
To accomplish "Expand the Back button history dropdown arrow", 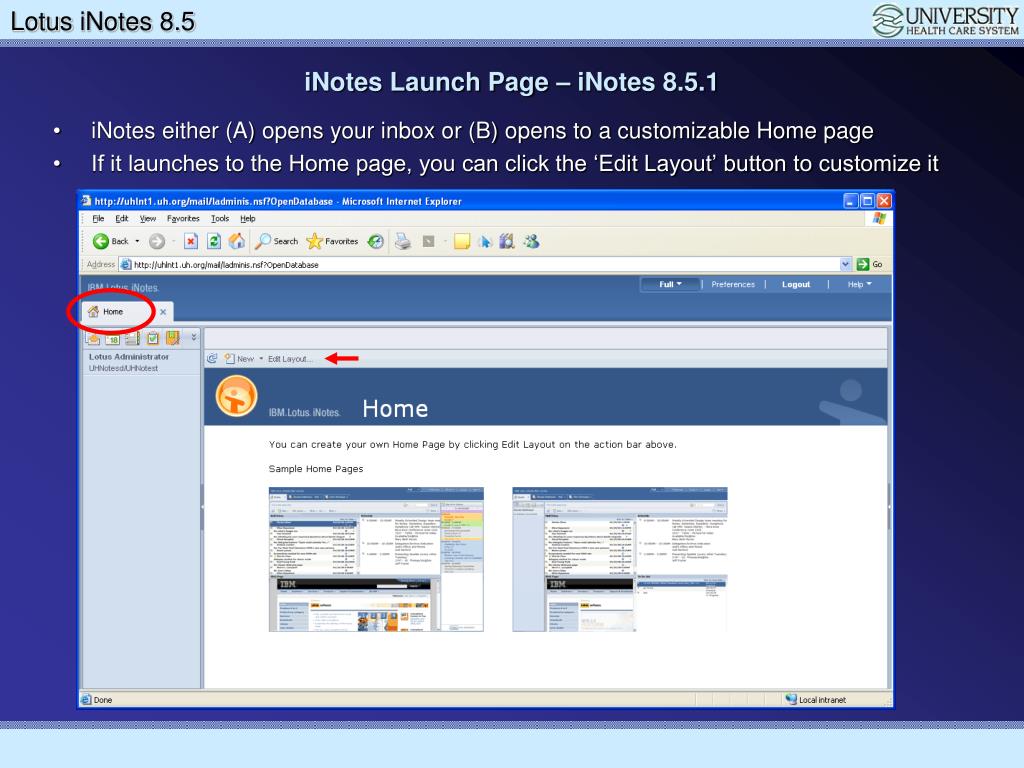I will pos(137,242).
